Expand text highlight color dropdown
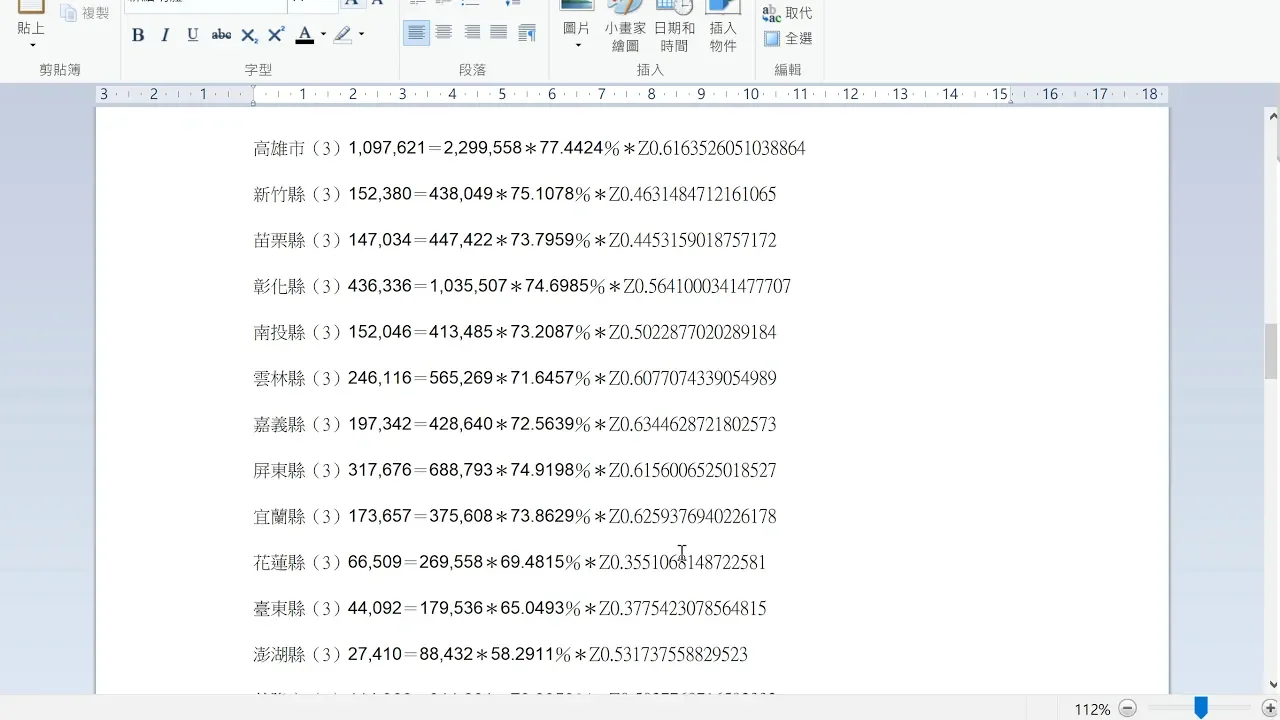 (361, 35)
